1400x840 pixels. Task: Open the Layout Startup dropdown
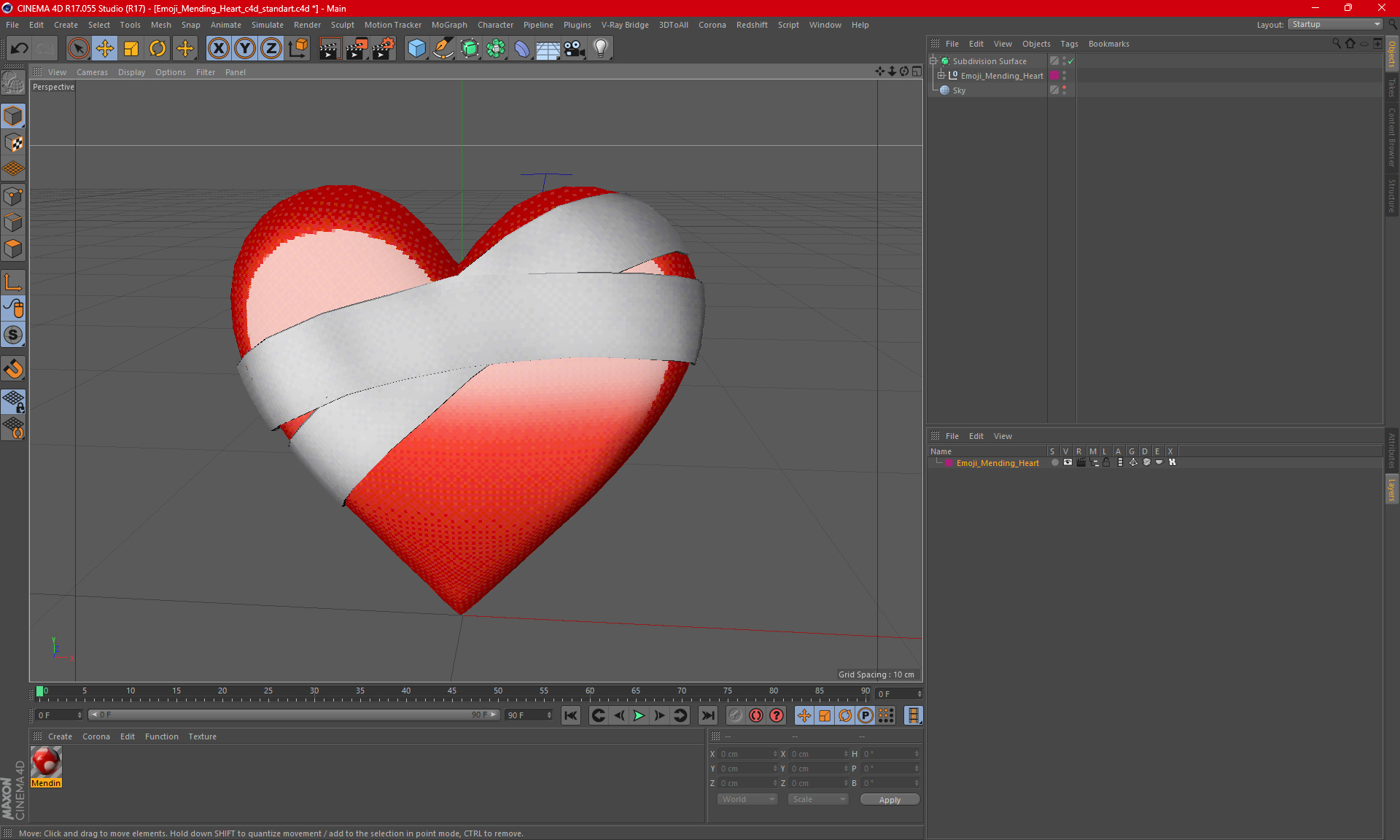(x=1336, y=24)
